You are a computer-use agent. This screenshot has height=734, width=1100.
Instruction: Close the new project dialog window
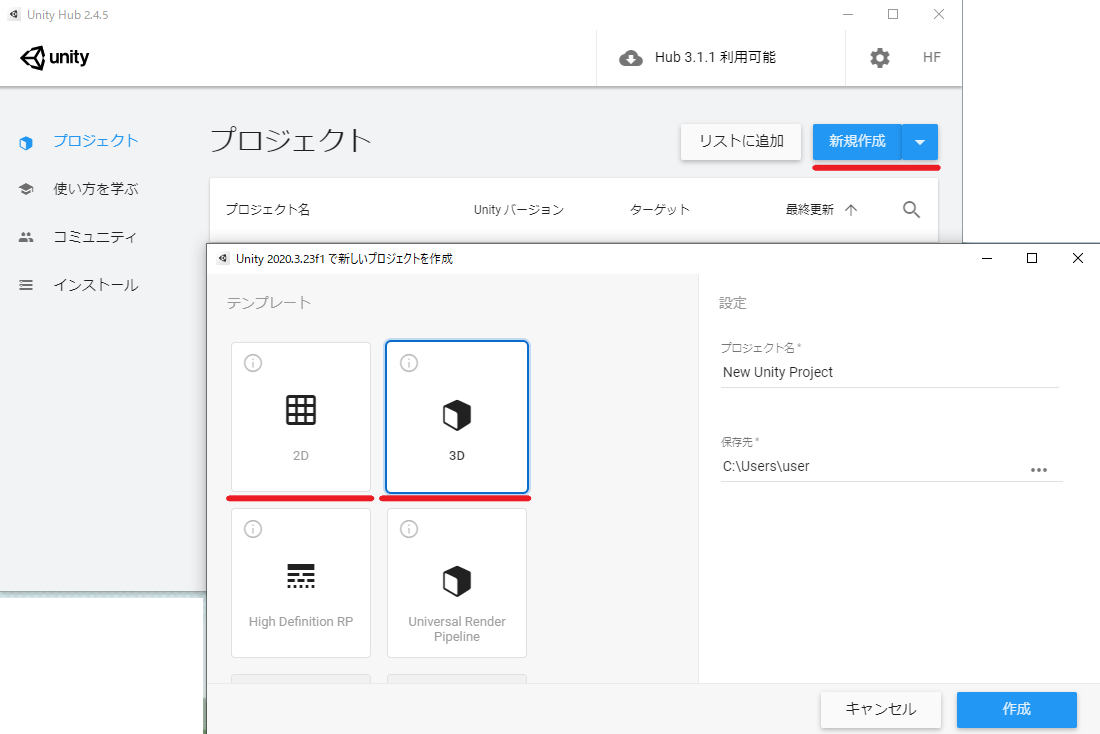1078,258
